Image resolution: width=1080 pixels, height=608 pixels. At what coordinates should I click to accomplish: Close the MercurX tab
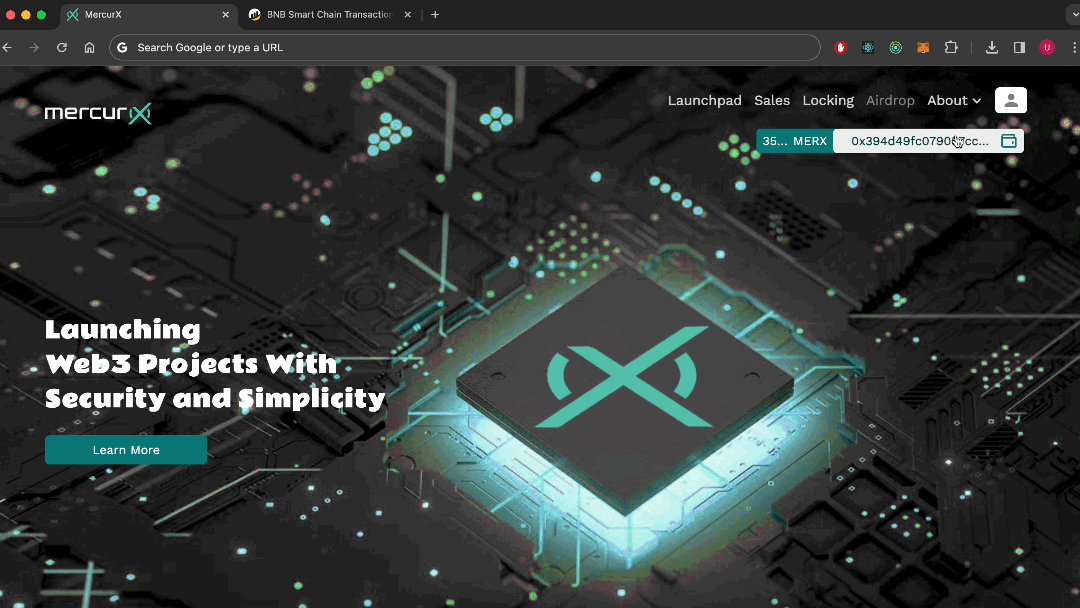pos(225,14)
